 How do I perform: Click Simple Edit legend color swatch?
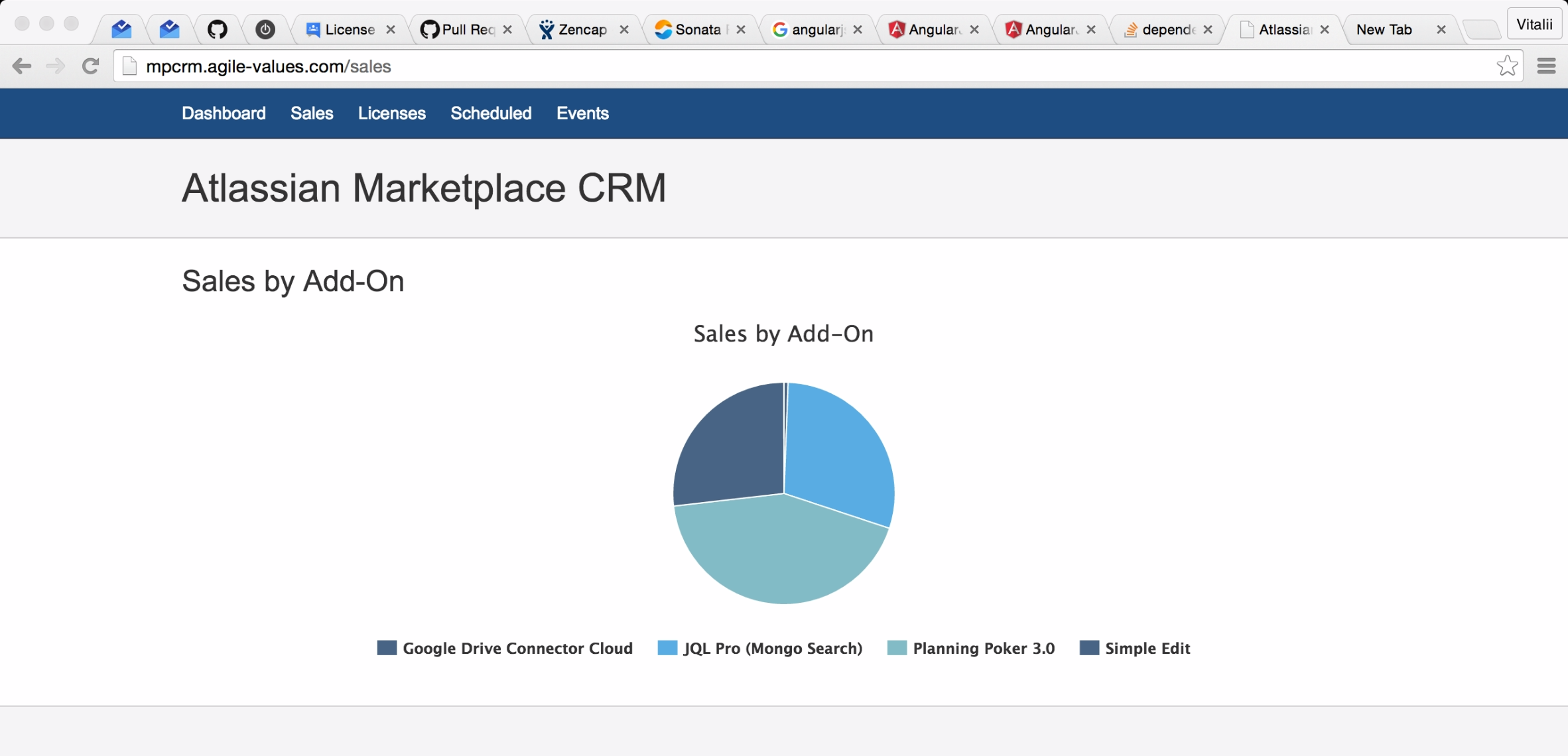[1089, 648]
